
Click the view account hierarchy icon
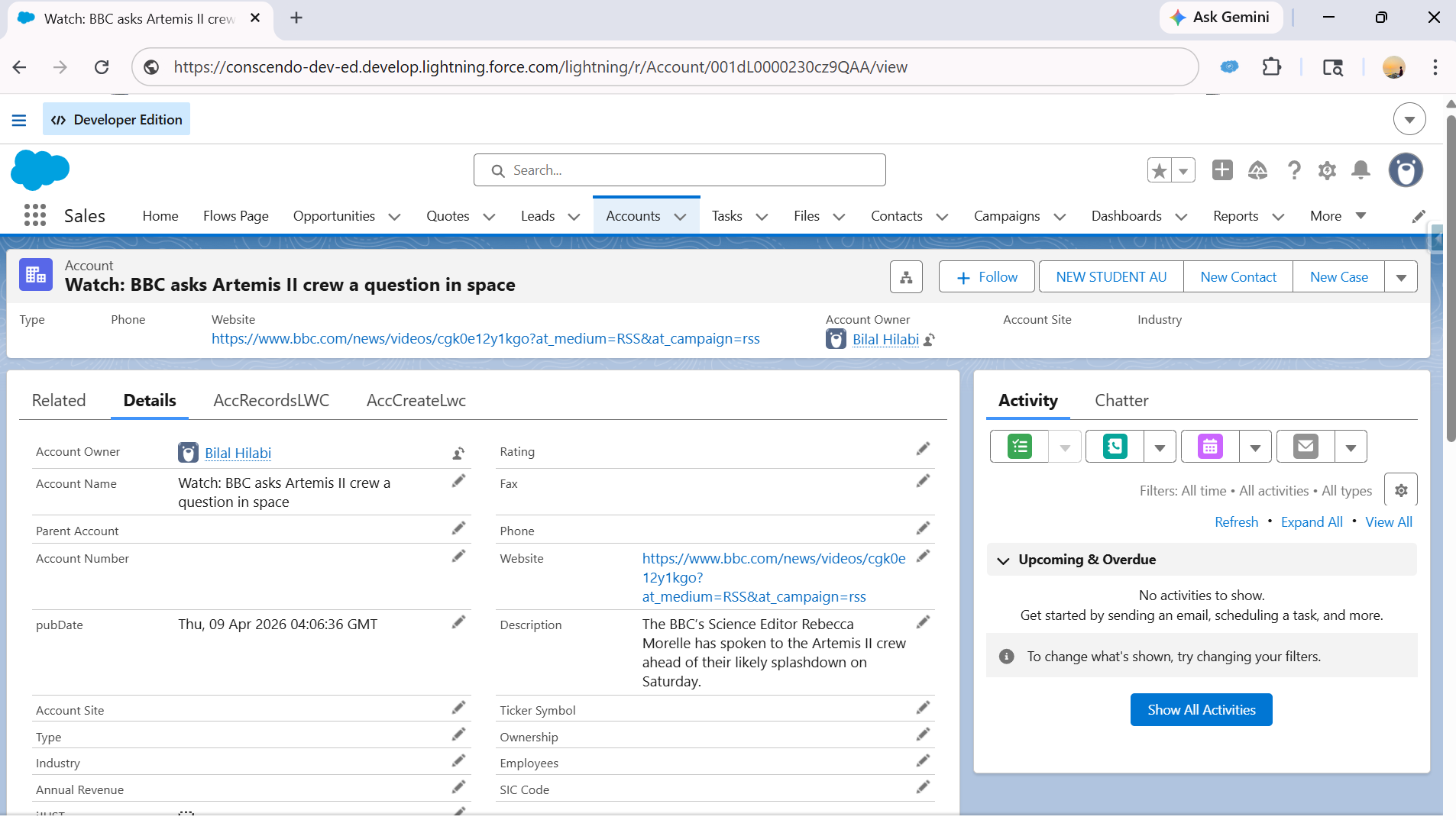[906, 277]
